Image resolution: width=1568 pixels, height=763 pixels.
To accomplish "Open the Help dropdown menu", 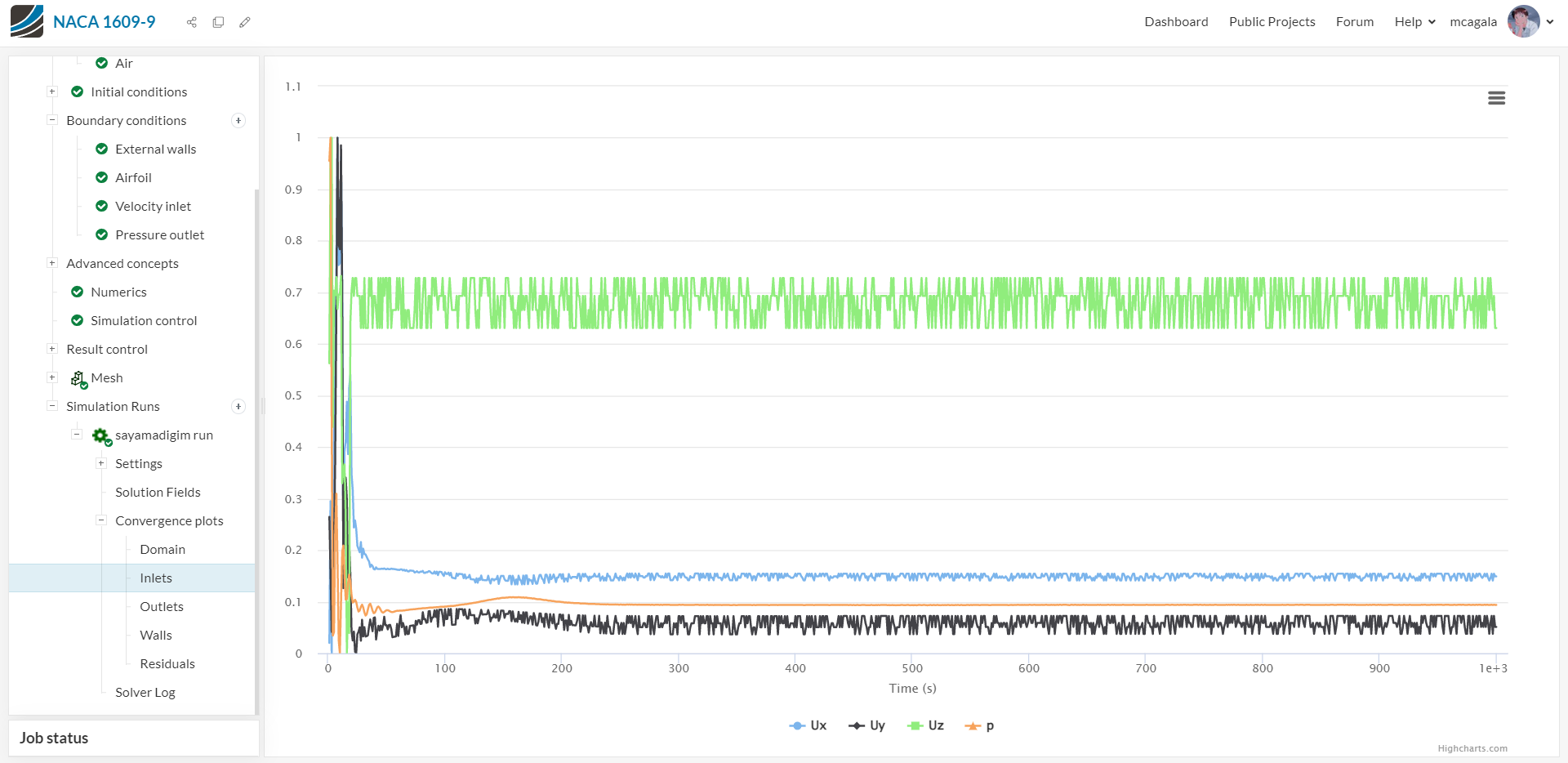I will pyautogui.click(x=1414, y=22).
